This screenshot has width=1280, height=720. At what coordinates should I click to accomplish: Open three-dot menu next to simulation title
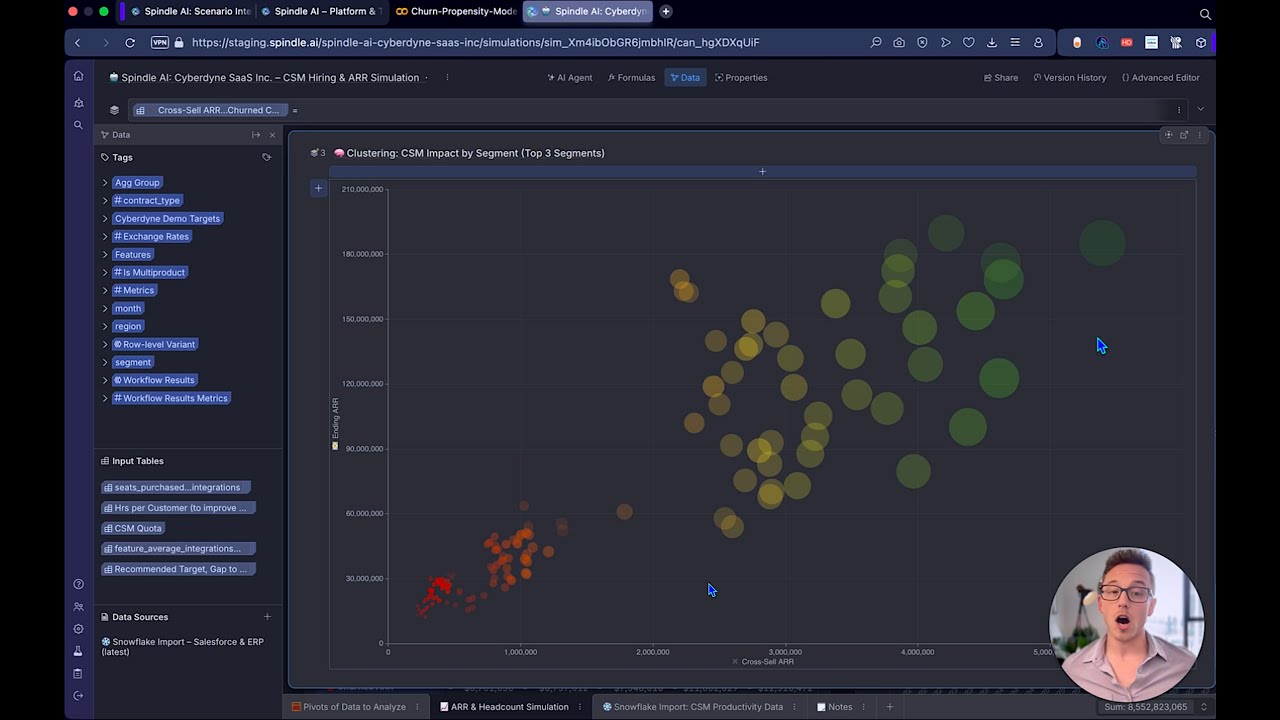(x=447, y=77)
